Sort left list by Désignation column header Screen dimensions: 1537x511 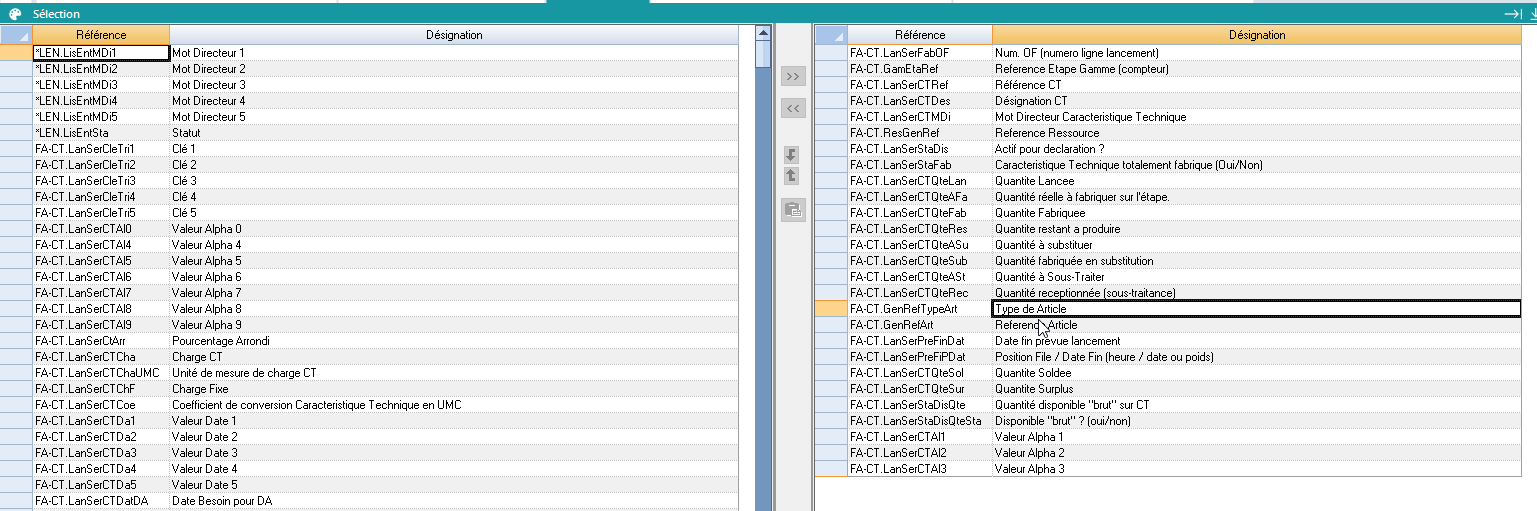point(454,35)
